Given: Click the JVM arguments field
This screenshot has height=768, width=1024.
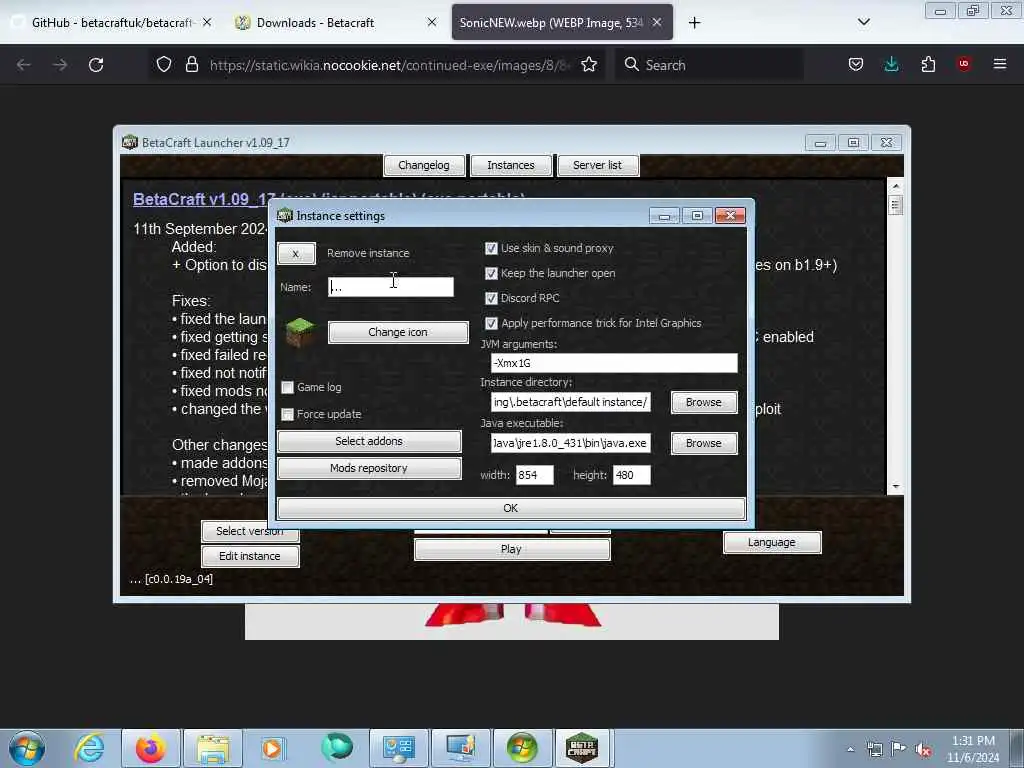Looking at the screenshot, I should [614, 363].
